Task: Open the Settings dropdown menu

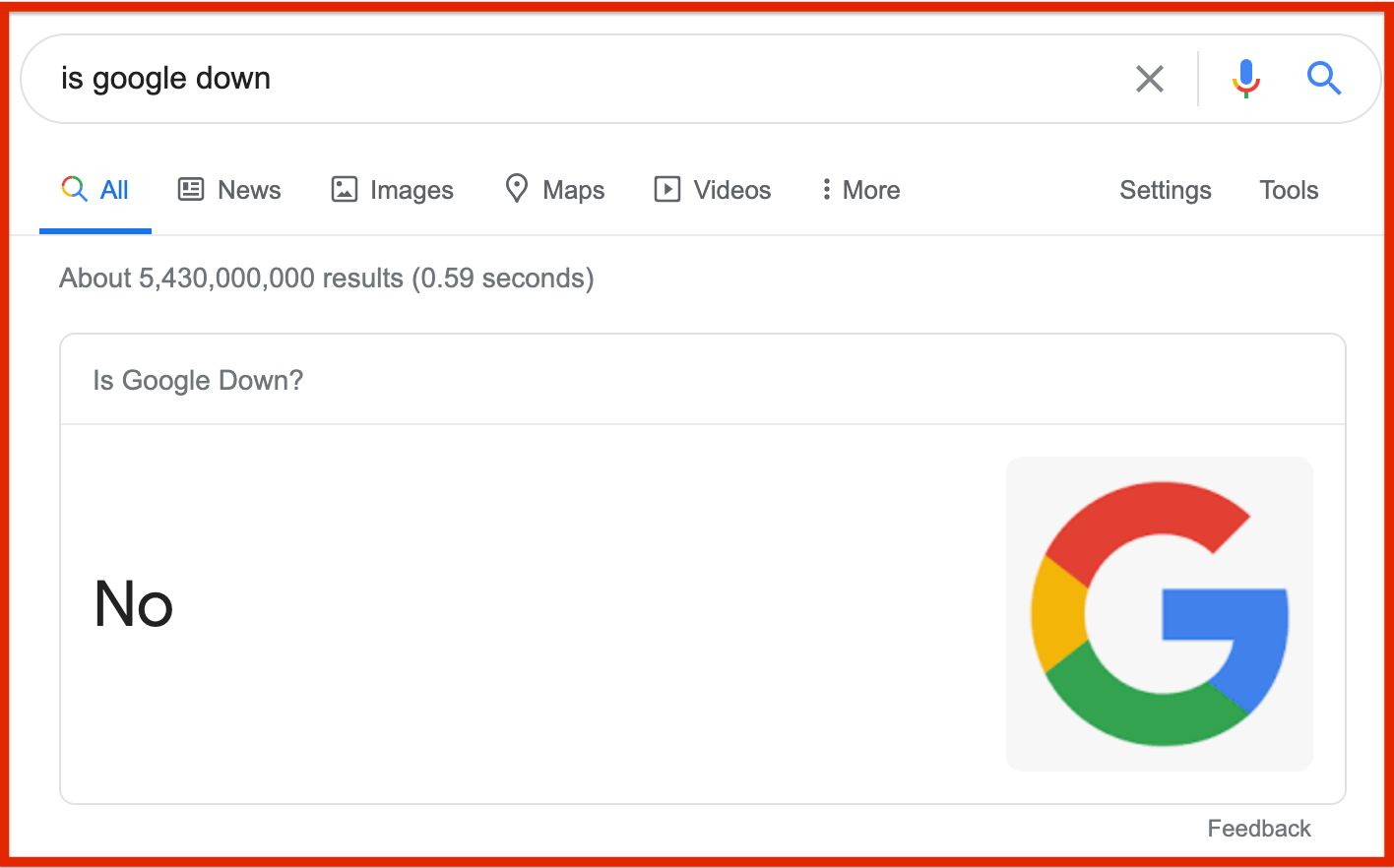Action: tap(1166, 190)
